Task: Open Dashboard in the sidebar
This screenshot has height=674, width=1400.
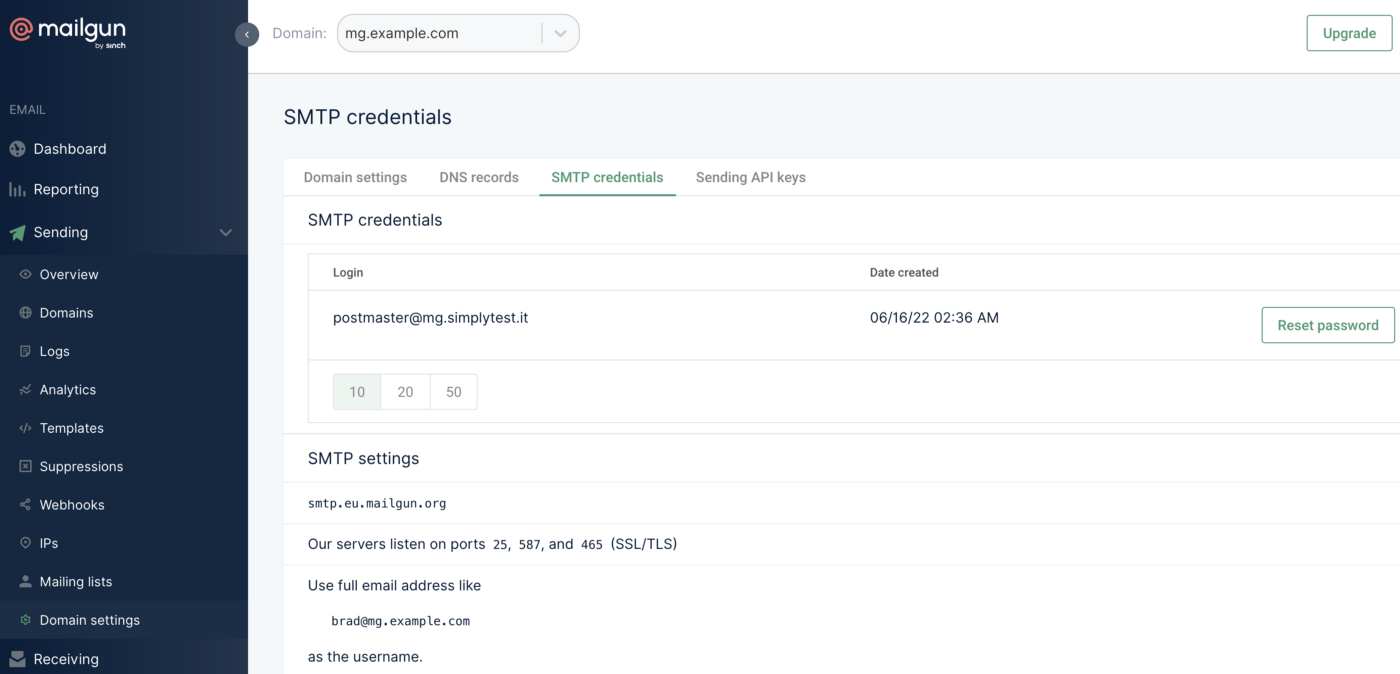Action: coord(70,149)
